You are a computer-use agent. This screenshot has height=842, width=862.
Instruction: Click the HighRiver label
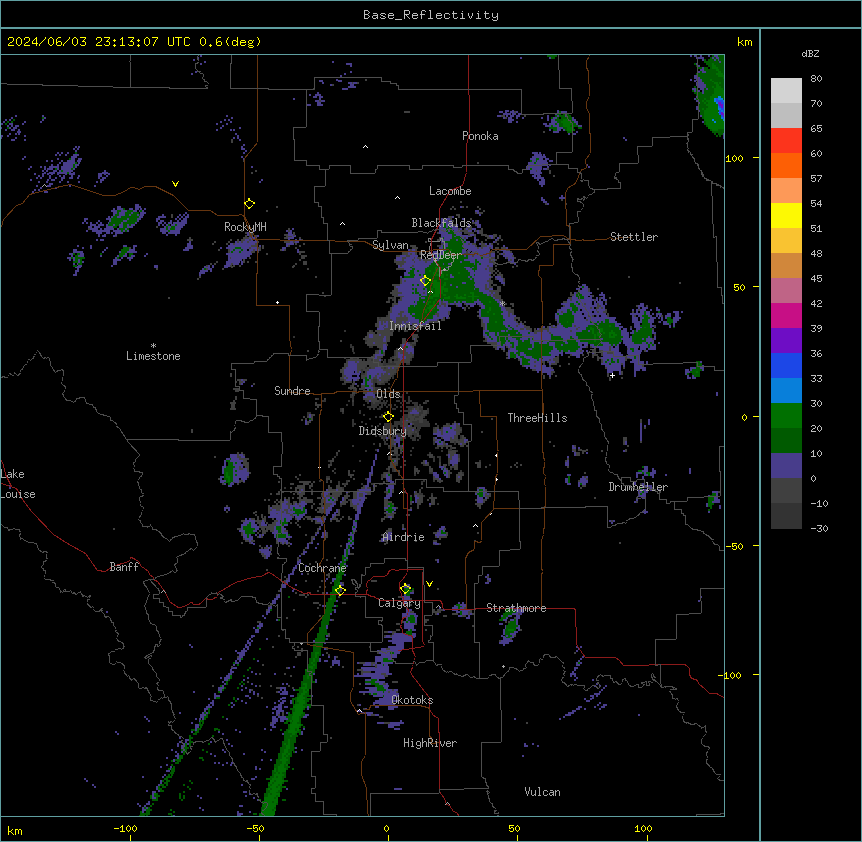pyautogui.click(x=430, y=743)
